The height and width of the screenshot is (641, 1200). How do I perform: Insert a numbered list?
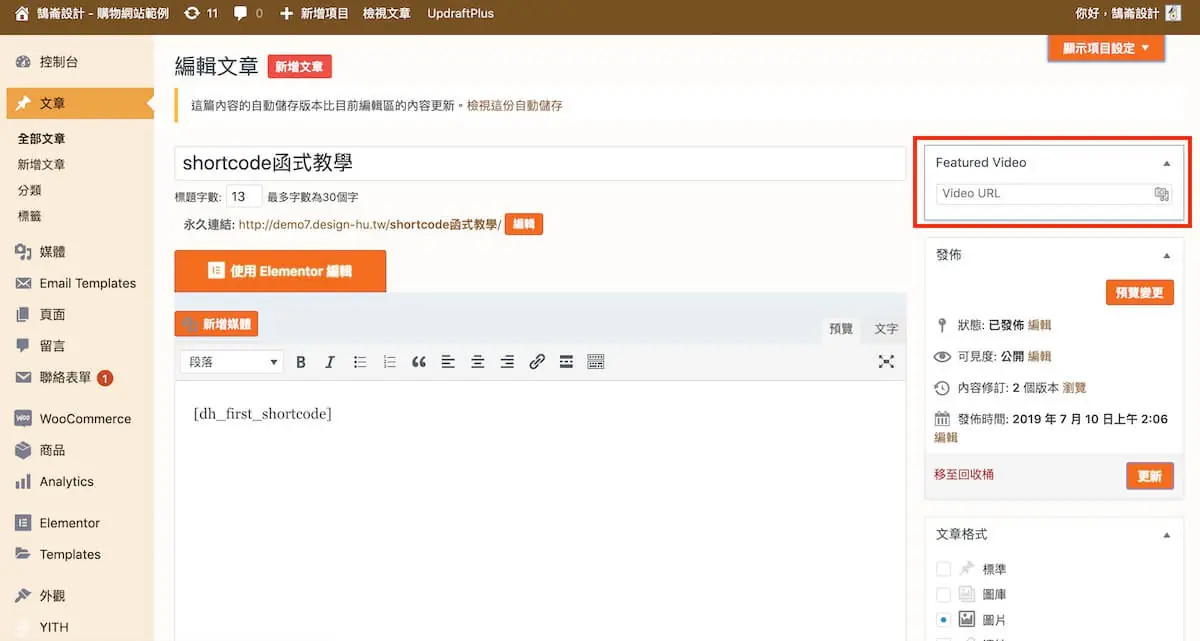pyautogui.click(x=390, y=362)
